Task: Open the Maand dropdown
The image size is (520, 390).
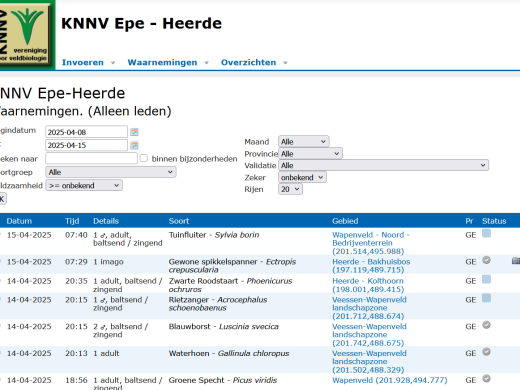Action: [304, 142]
